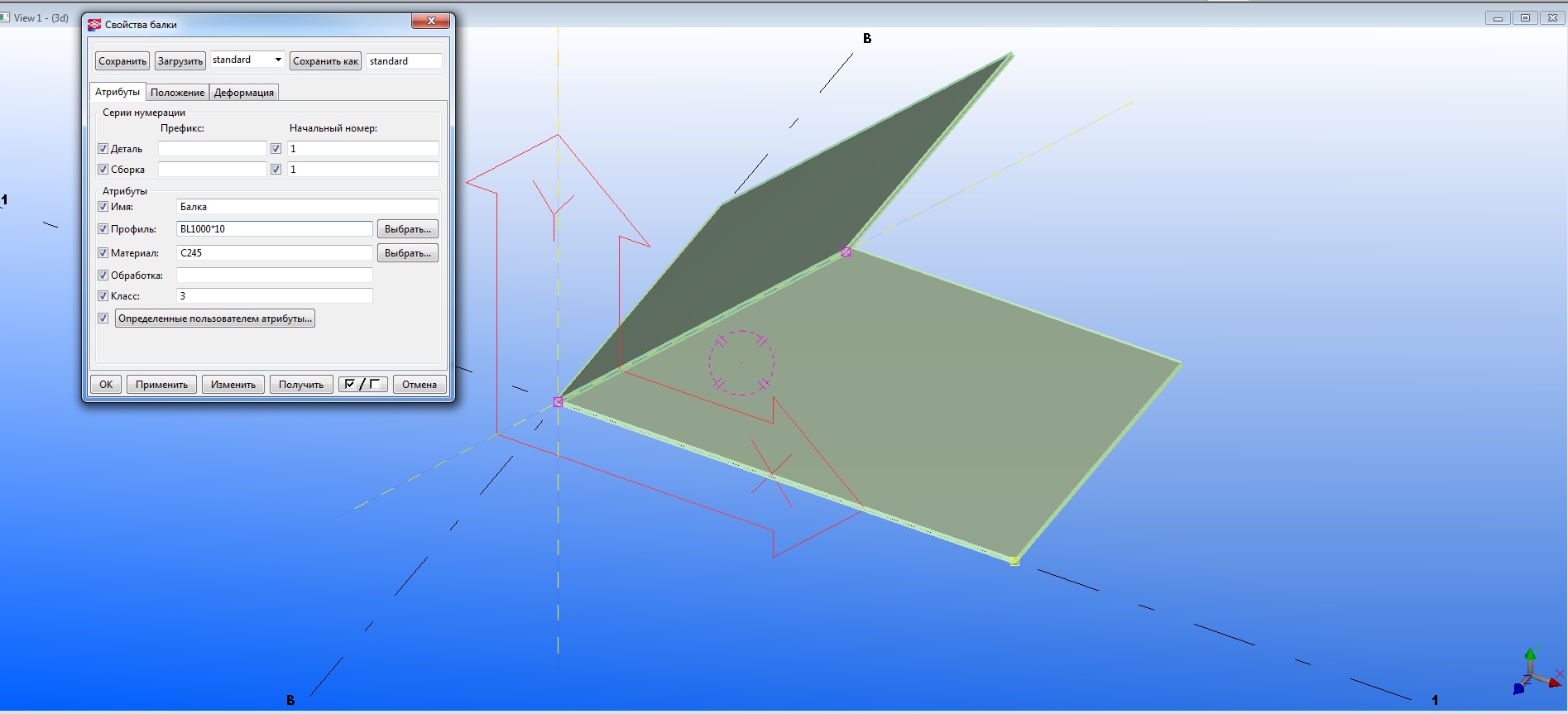Screen dimensions: 1568x714
Task: Toggle the Материал checkbox
Action: pyautogui.click(x=103, y=253)
